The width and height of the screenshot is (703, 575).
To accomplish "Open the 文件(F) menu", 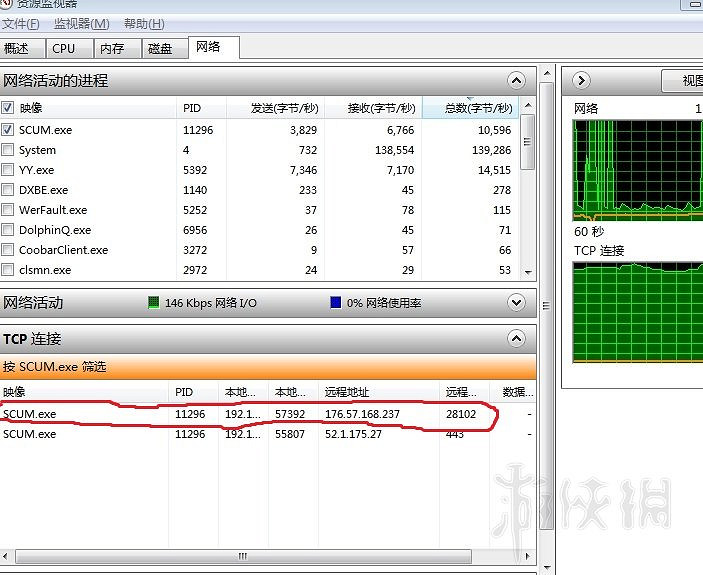I will pyautogui.click(x=20, y=24).
